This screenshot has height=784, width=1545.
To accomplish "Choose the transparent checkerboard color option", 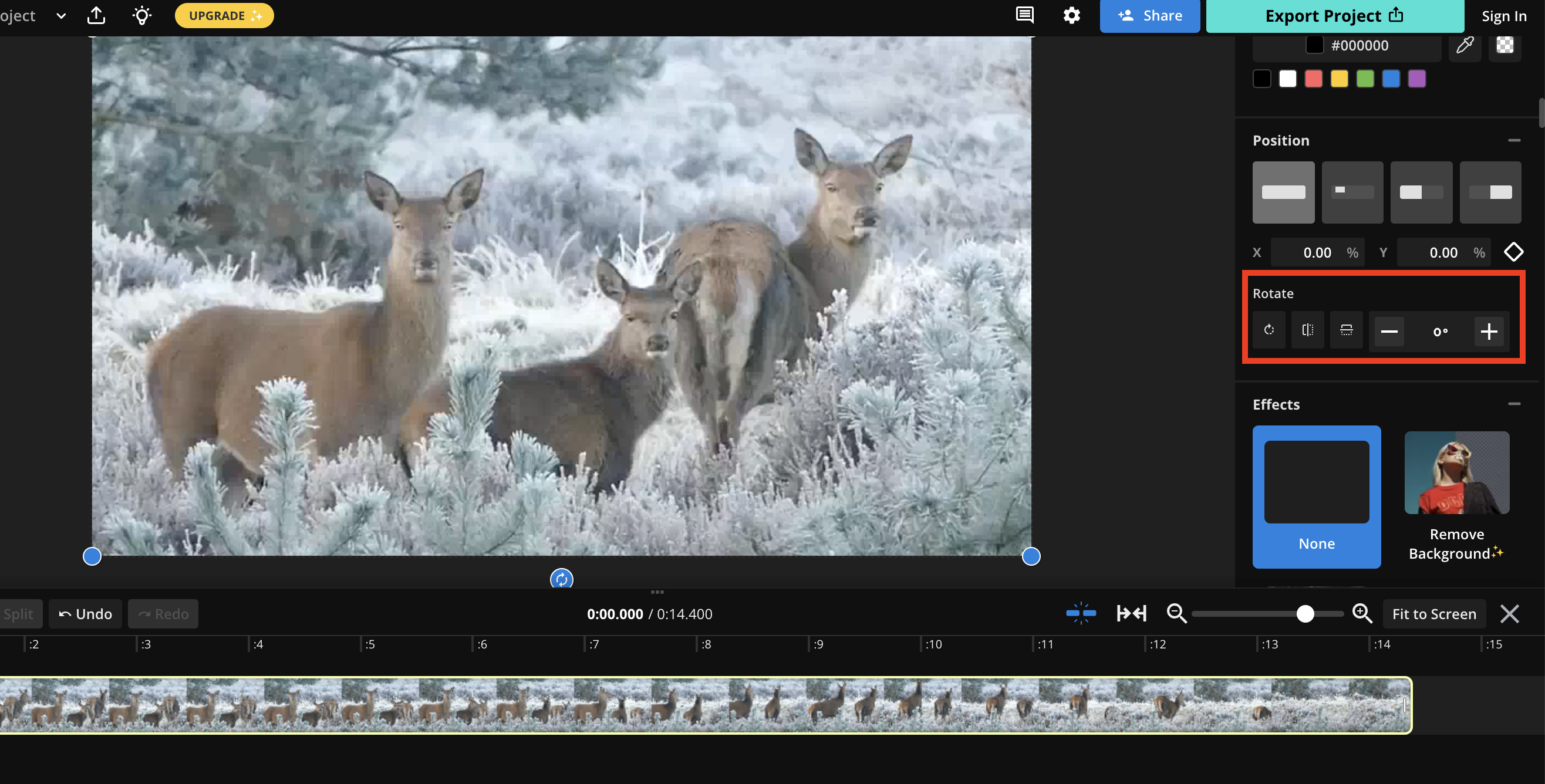I will click(x=1505, y=45).
